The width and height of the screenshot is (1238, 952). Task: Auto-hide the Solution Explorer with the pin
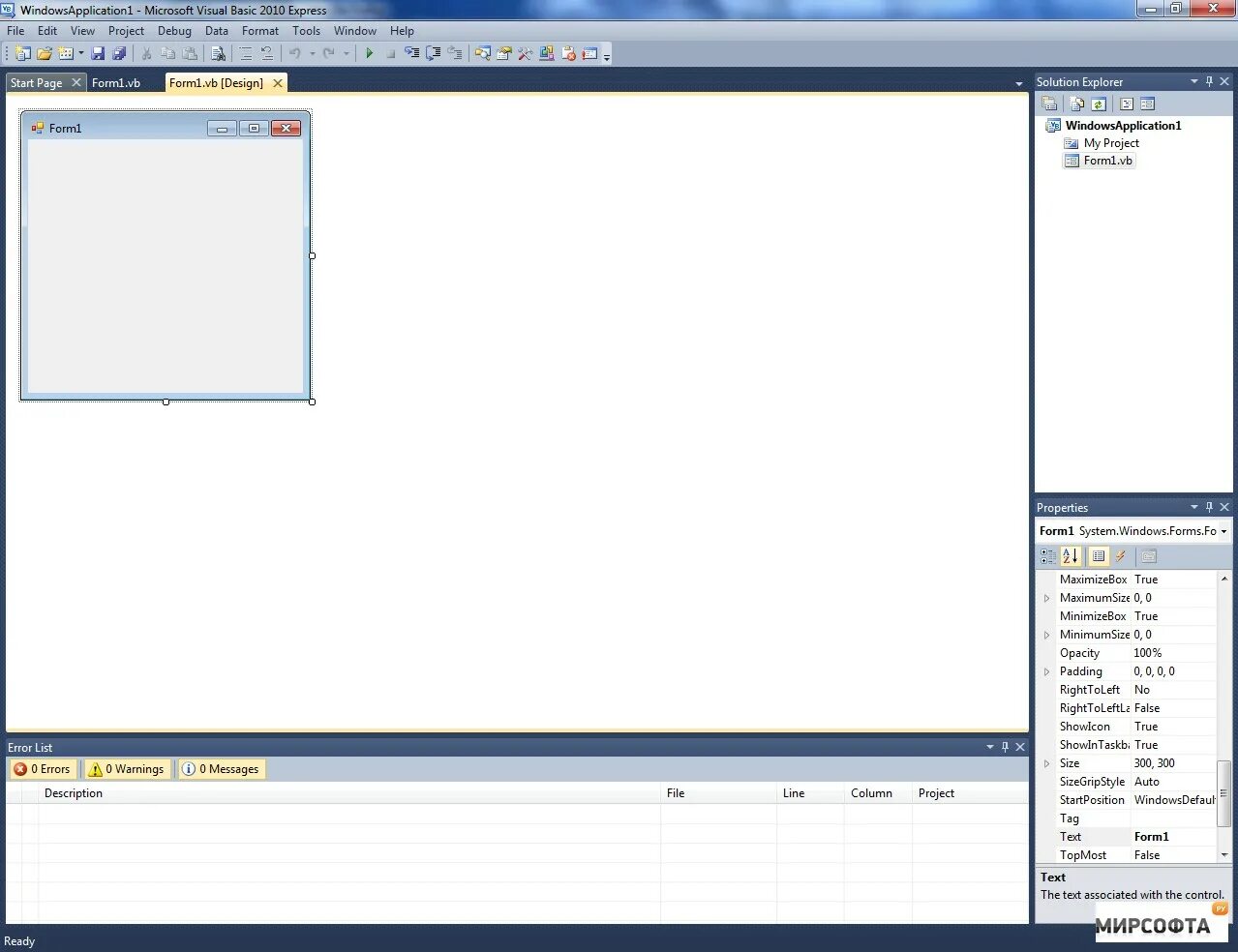pos(1209,81)
